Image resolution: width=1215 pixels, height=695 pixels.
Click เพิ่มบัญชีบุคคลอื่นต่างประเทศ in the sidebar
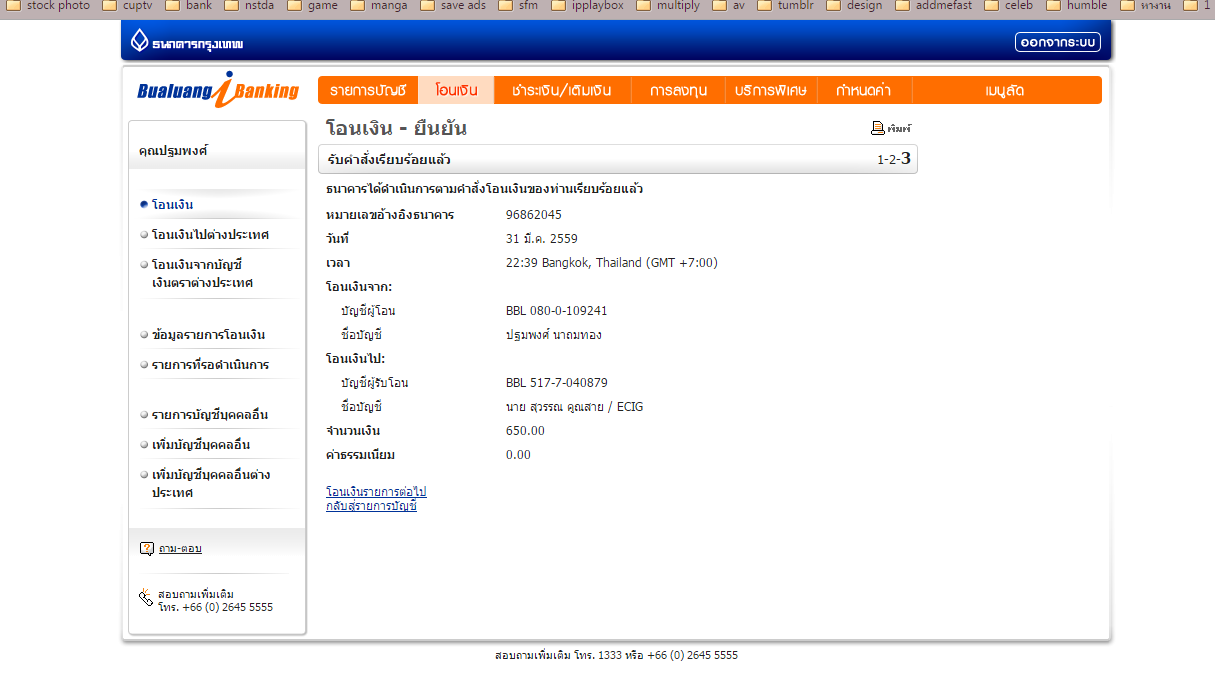click(211, 484)
